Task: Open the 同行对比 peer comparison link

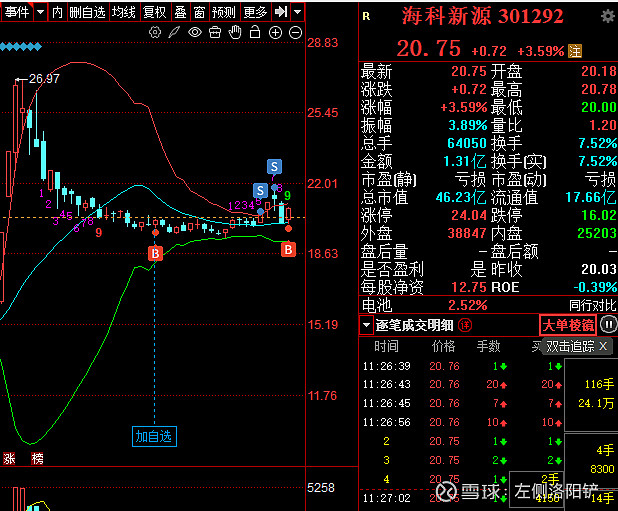Action: click(x=592, y=305)
